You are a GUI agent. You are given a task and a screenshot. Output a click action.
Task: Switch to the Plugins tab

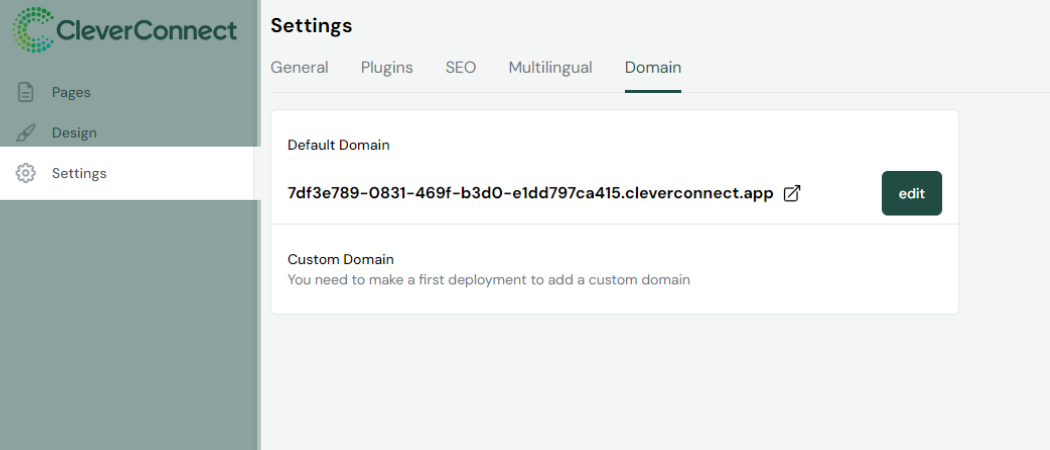click(x=387, y=68)
